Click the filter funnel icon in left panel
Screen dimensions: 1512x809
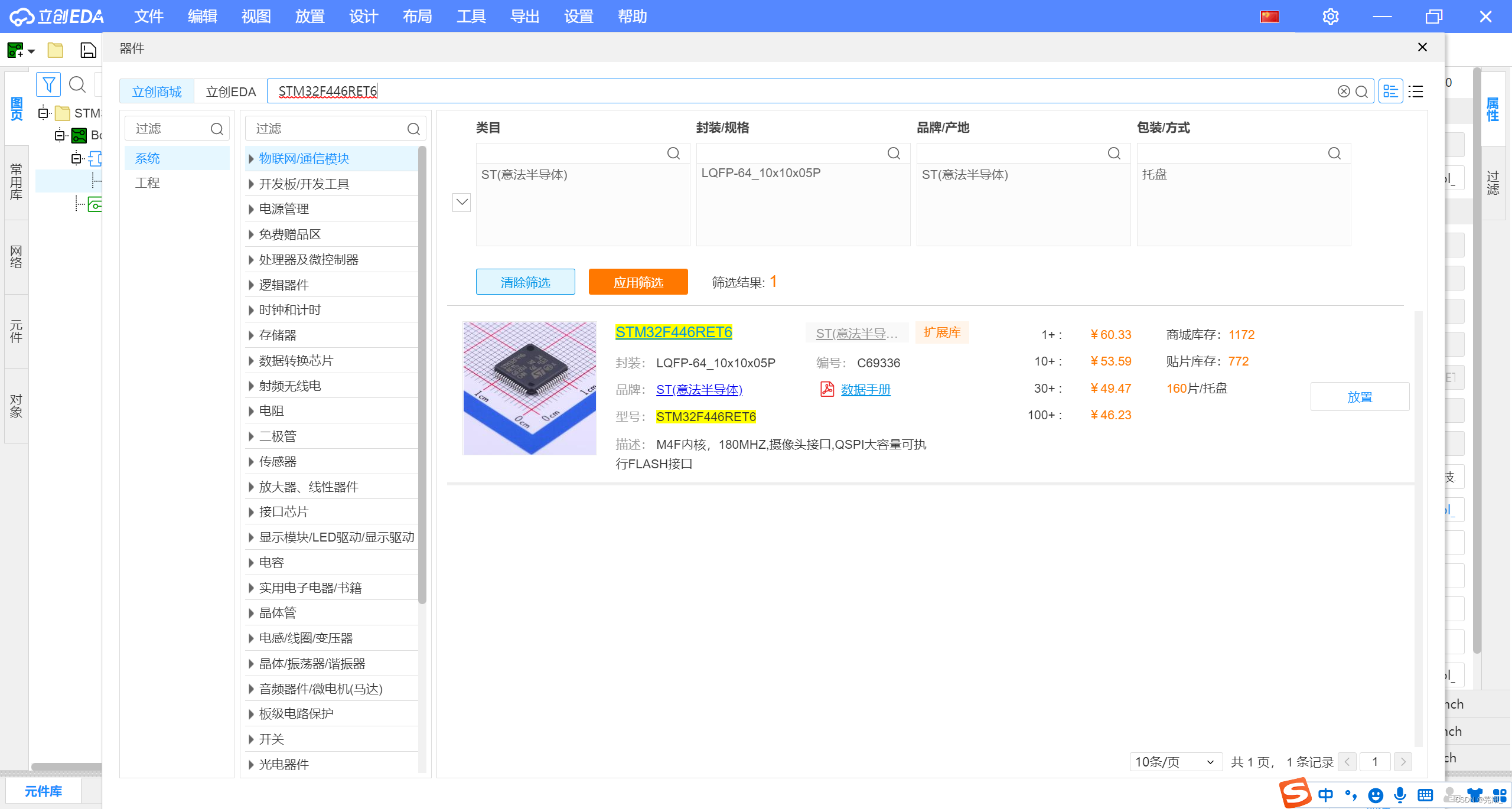click(x=48, y=85)
